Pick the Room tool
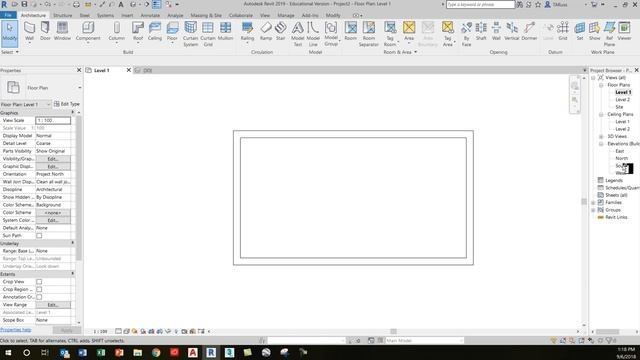Viewport: 640px width, 360px height. click(351, 32)
